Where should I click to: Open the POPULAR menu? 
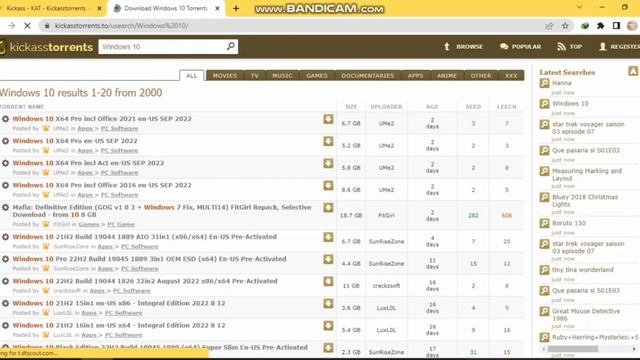(x=520, y=47)
